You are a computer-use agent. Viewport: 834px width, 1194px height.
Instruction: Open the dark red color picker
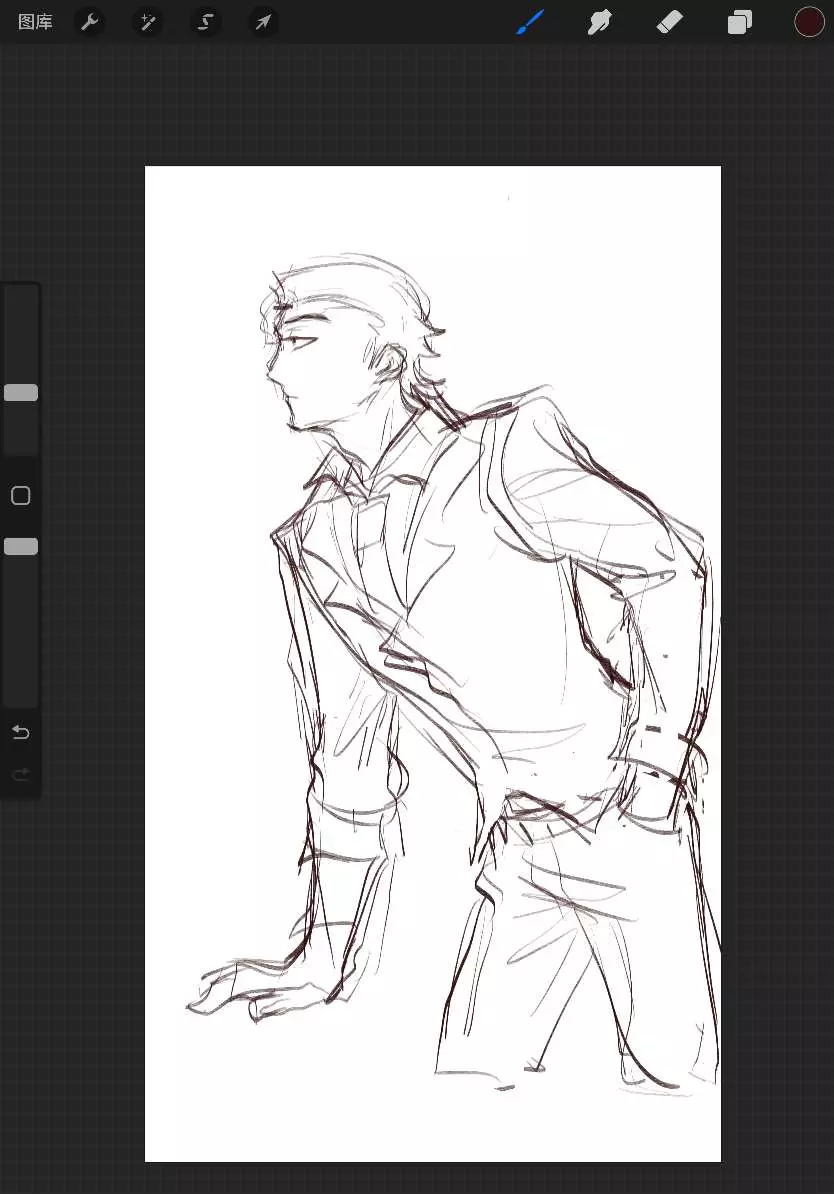click(809, 22)
